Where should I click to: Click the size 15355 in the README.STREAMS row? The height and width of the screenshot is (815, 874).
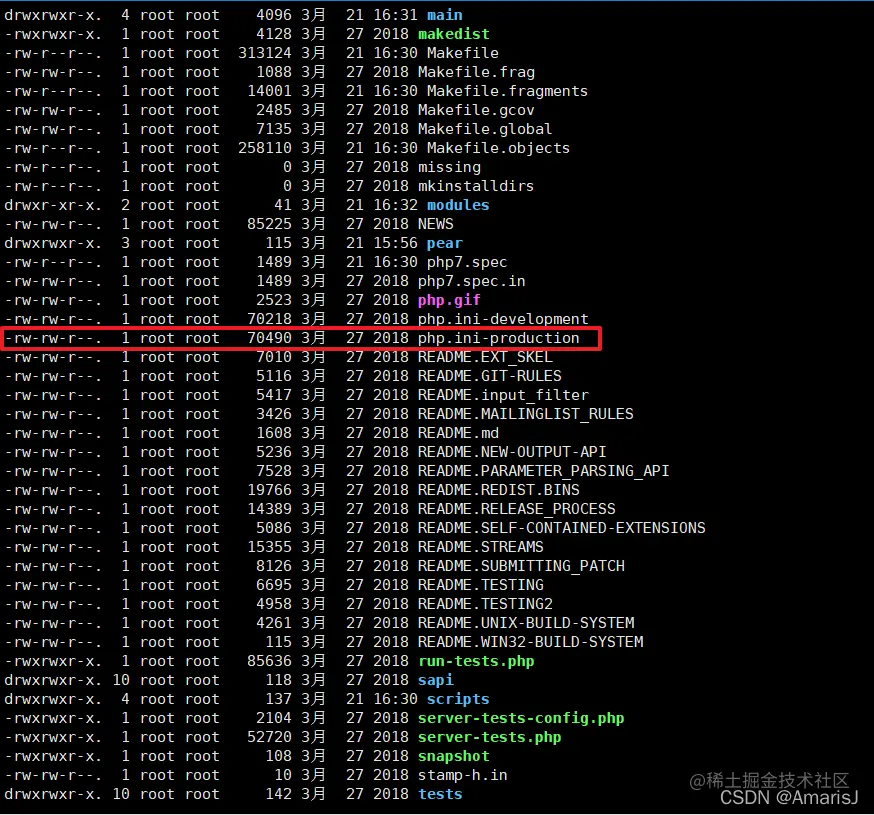269,547
